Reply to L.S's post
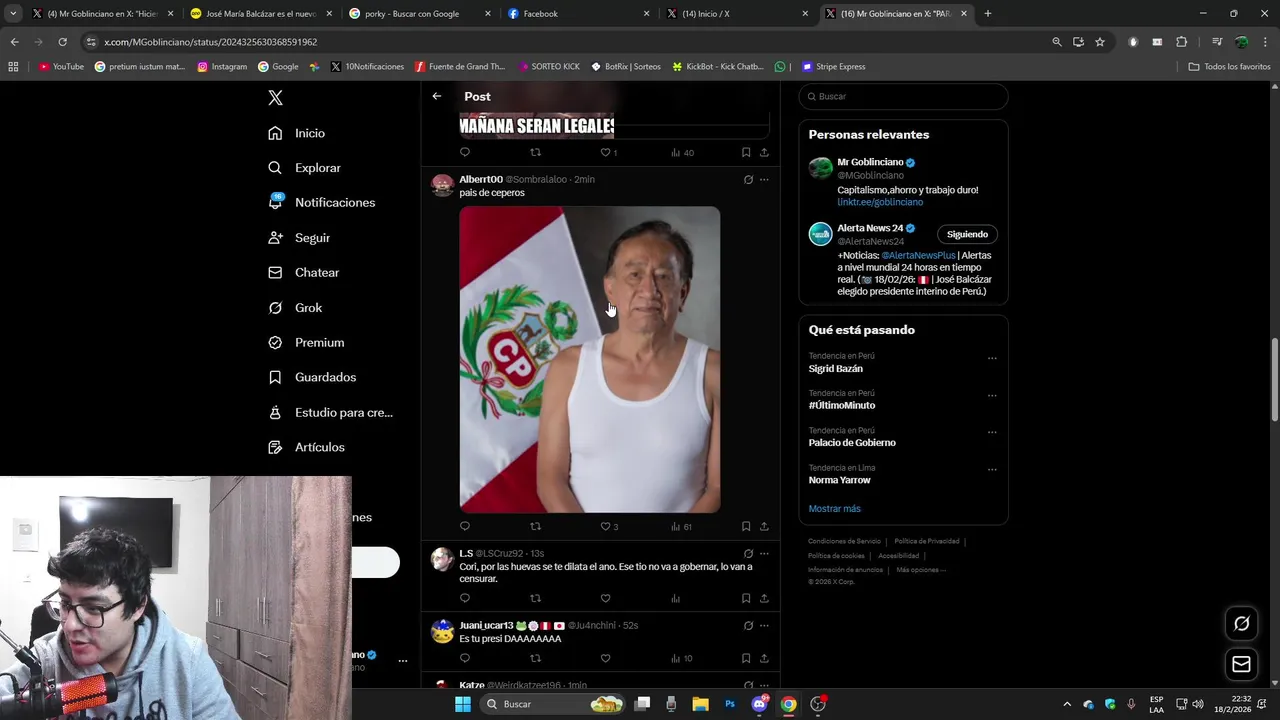Screen dimensions: 1280x720 (x=464, y=598)
